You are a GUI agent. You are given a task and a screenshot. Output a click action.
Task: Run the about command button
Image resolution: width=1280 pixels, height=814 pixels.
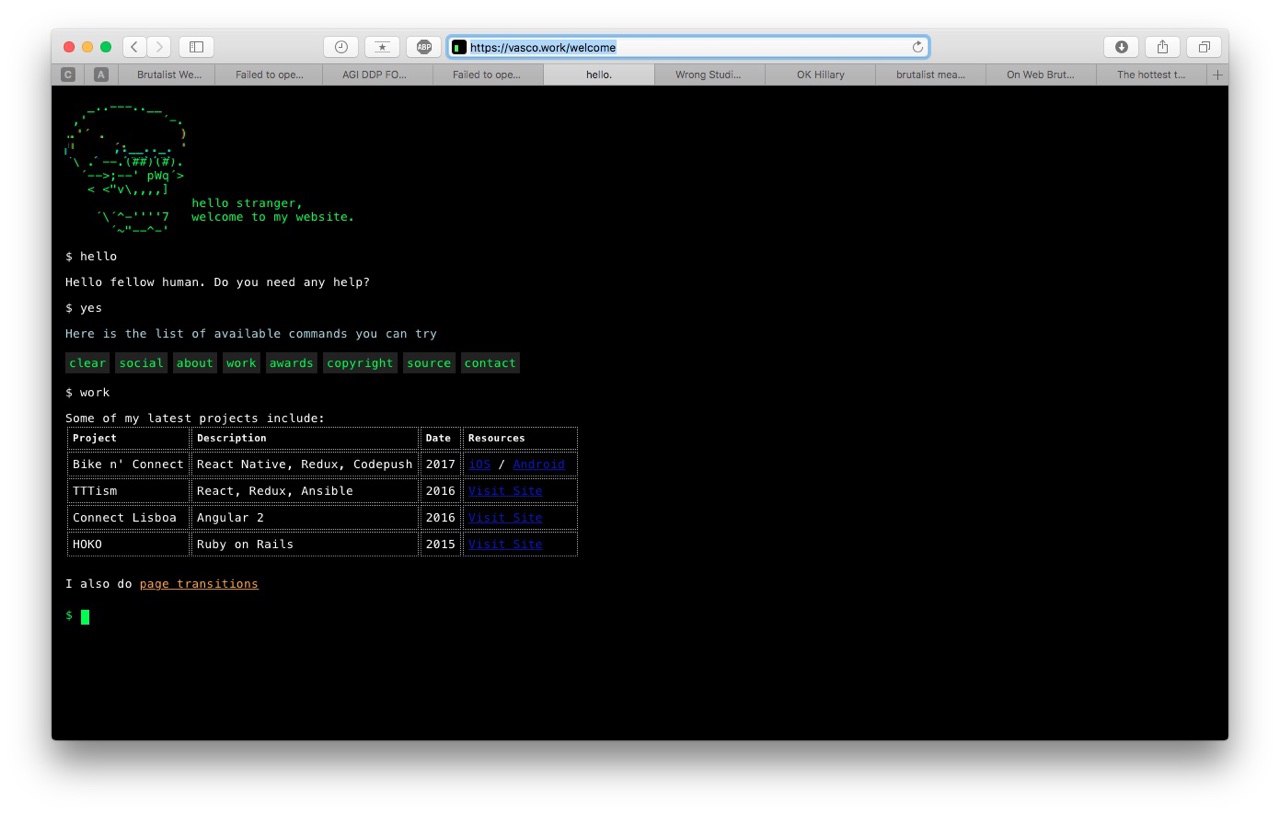(x=195, y=363)
